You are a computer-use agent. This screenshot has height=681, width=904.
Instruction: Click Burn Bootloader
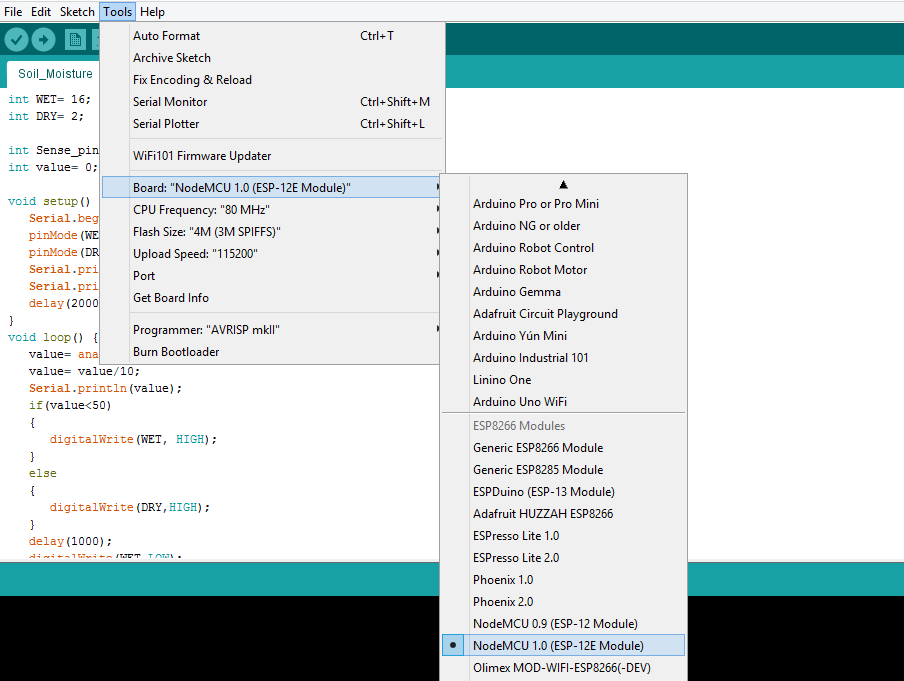click(x=176, y=352)
